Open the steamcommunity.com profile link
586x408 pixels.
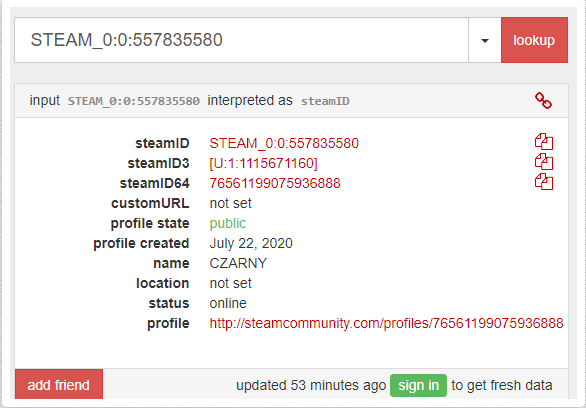386,323
